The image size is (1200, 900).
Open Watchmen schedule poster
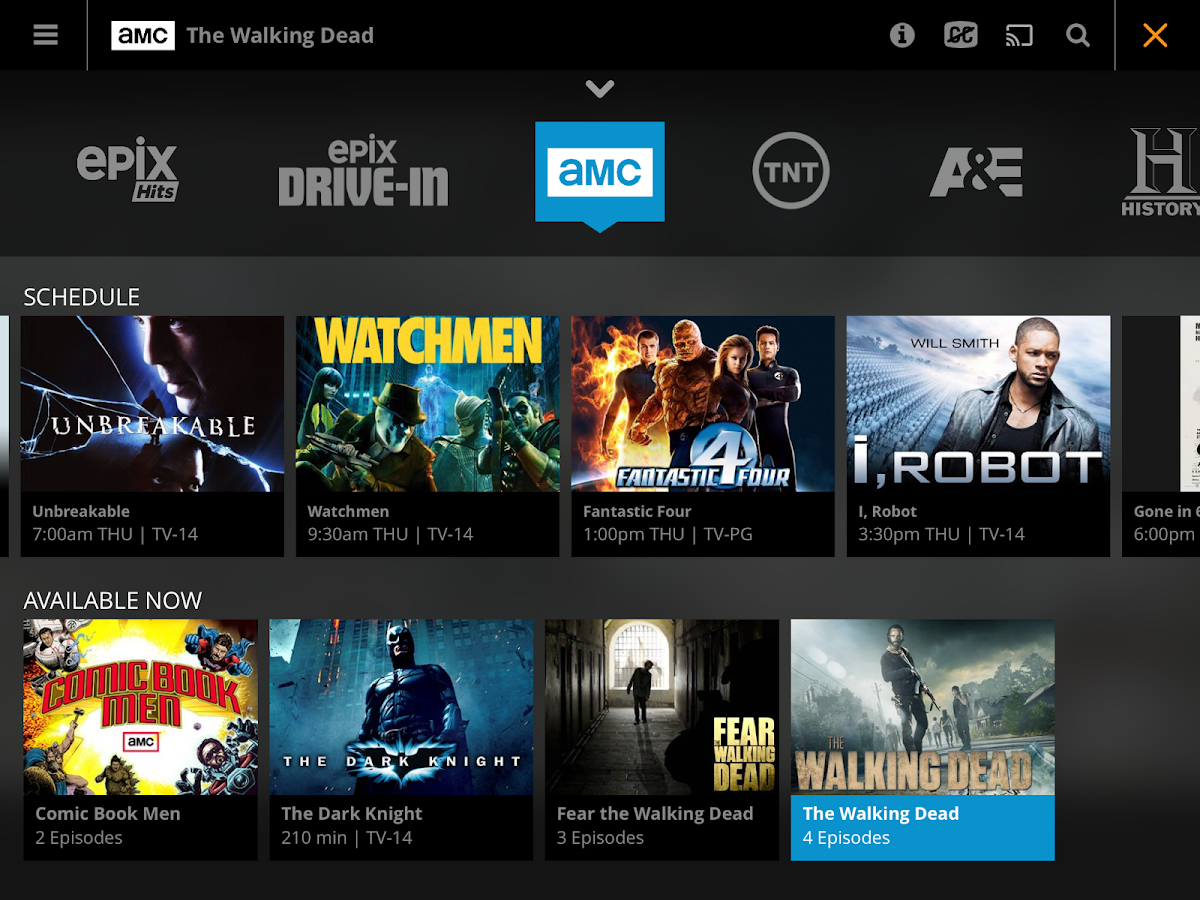point(427,404)
